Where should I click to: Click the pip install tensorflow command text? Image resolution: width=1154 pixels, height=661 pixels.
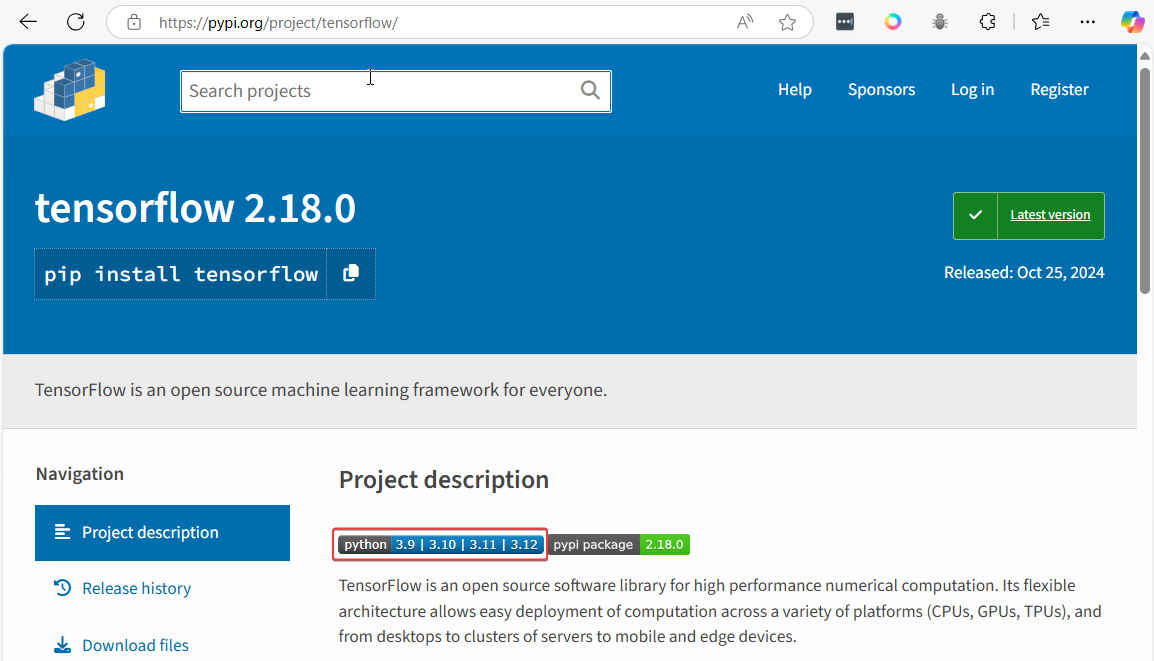coord(181,275)
